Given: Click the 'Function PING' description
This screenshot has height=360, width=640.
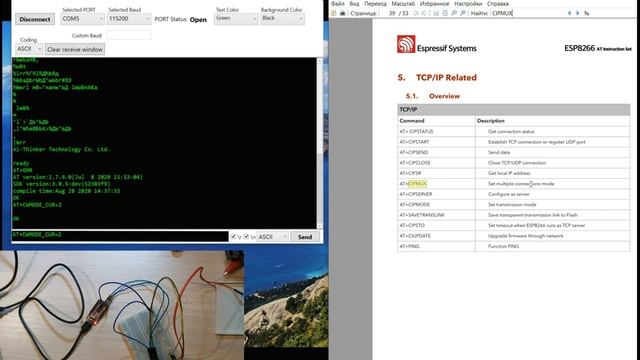Looking at the screenshot, I should 503,247.
